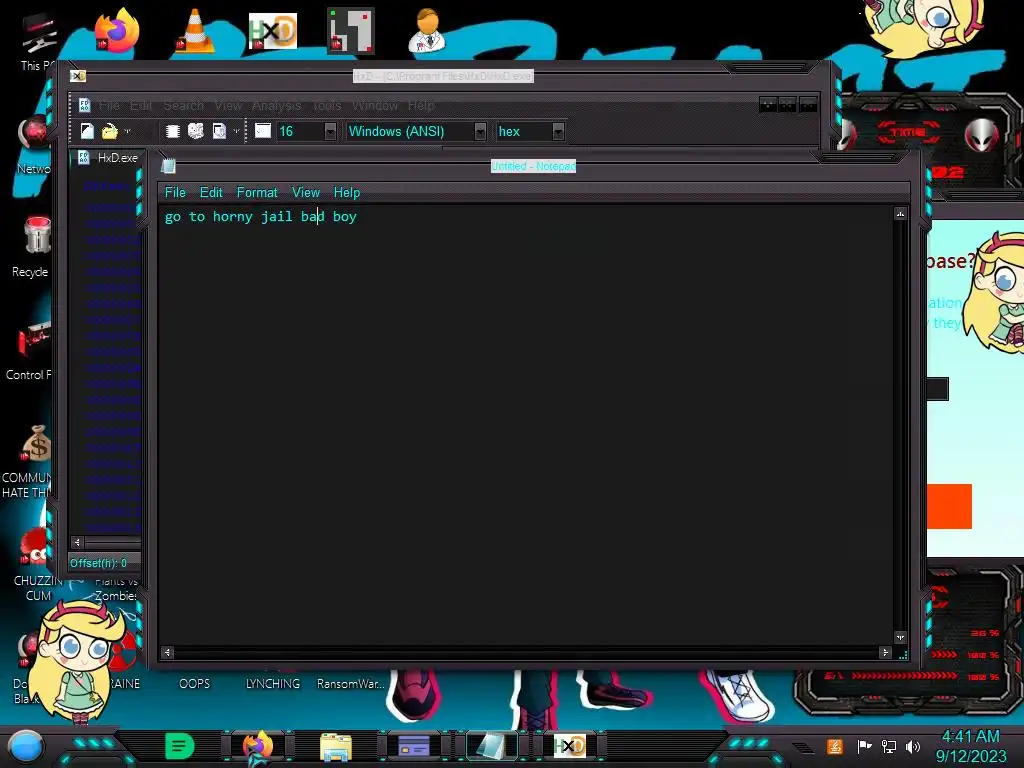This screenshot has width=1024, height=768.
Task: Open the Notepad File menu
Action: [175, 193]
